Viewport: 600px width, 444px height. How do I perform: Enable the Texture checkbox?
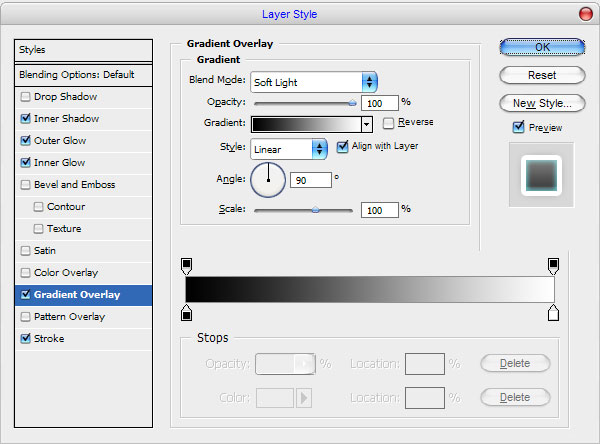[x=38, y=229]
